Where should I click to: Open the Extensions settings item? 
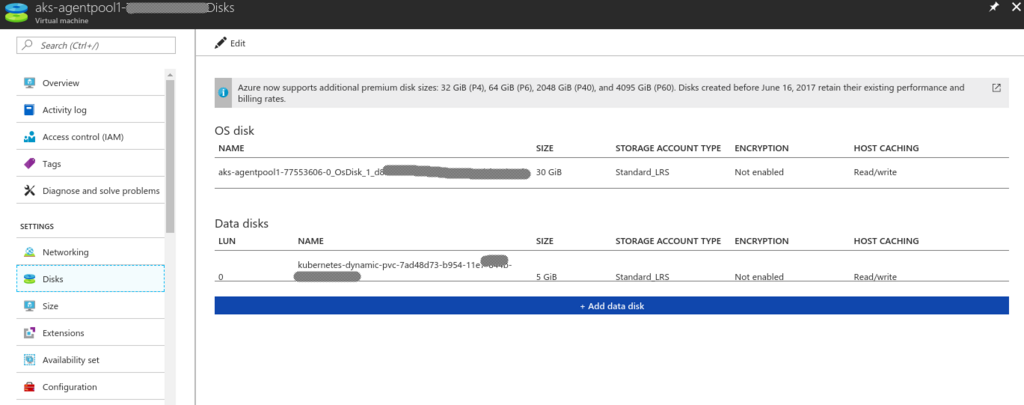point(90,333)
